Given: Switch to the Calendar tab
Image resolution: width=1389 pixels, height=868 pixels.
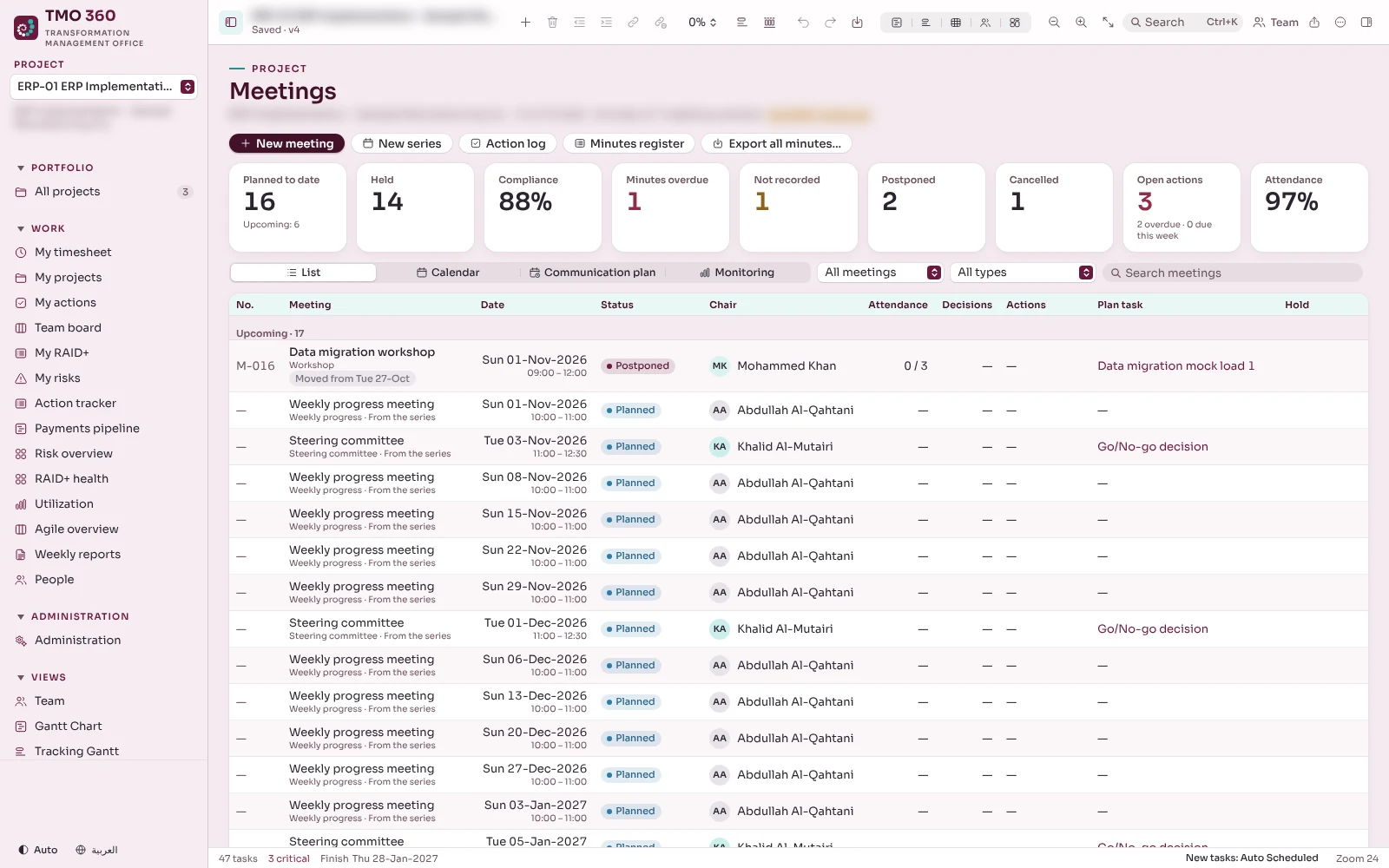Looking at the screenshot, I should (x=448, y=273).
